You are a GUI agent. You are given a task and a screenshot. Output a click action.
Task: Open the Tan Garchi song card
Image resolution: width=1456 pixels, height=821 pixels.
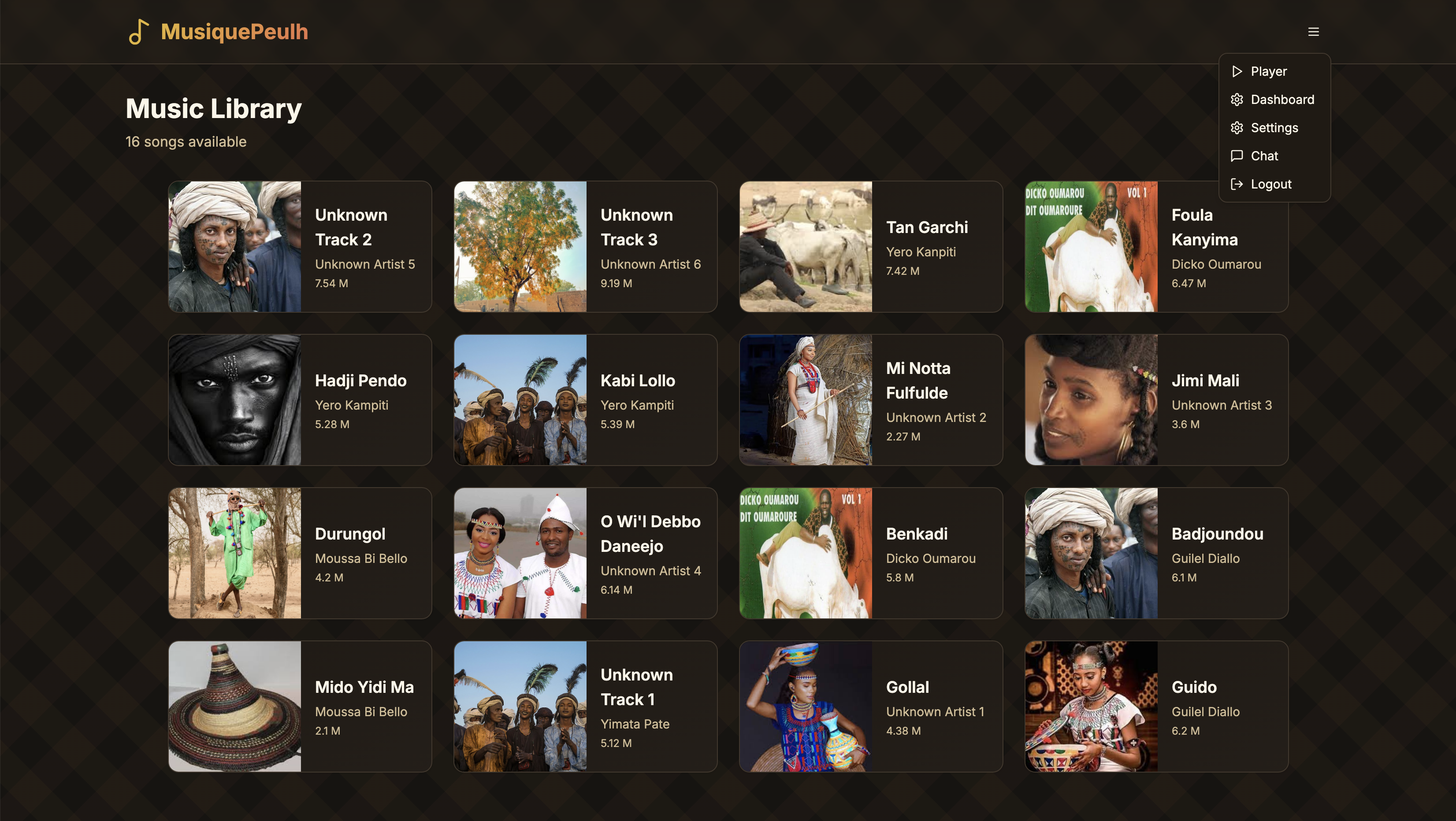[871, 246]
